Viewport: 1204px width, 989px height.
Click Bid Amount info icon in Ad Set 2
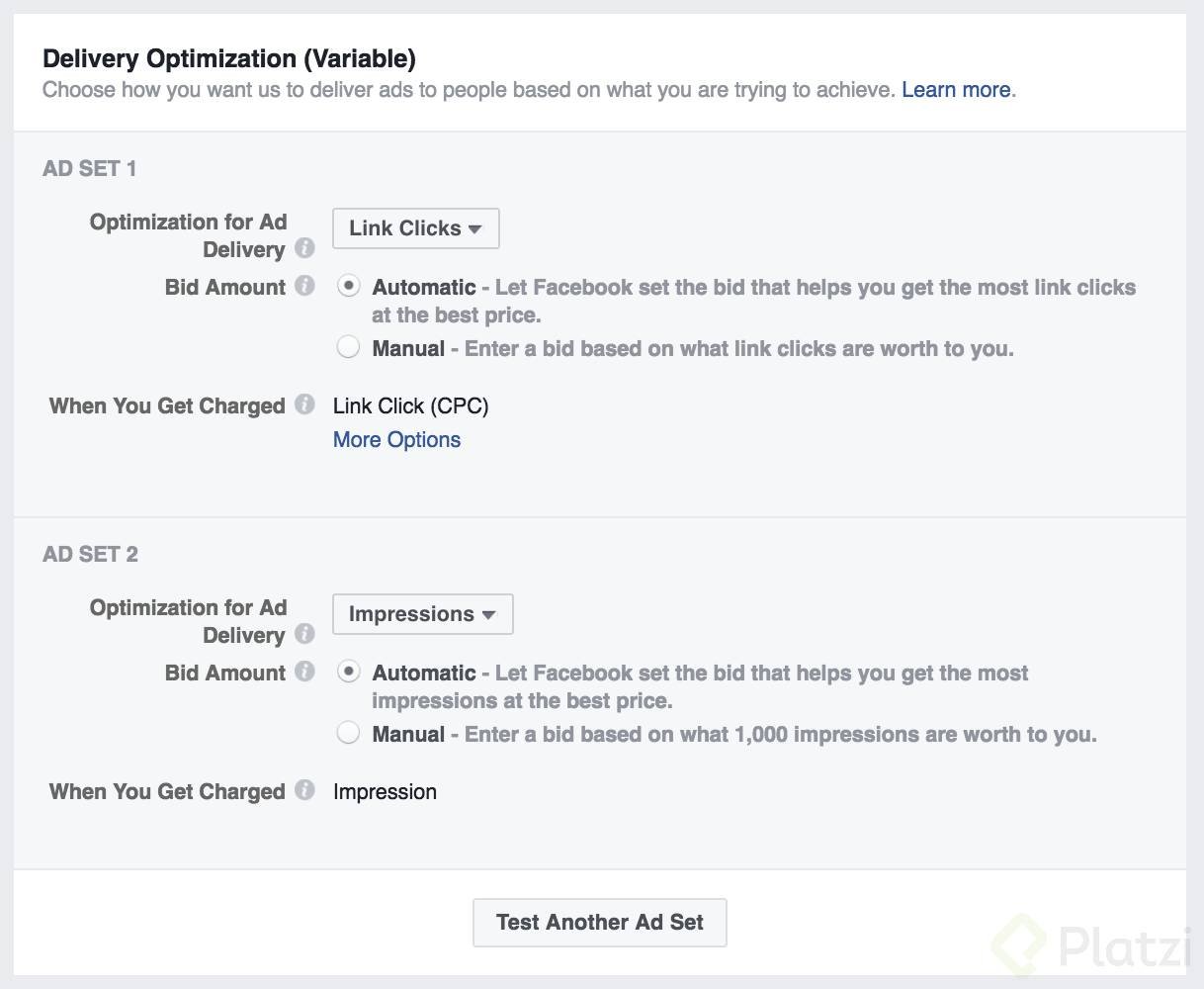(305, 672)
